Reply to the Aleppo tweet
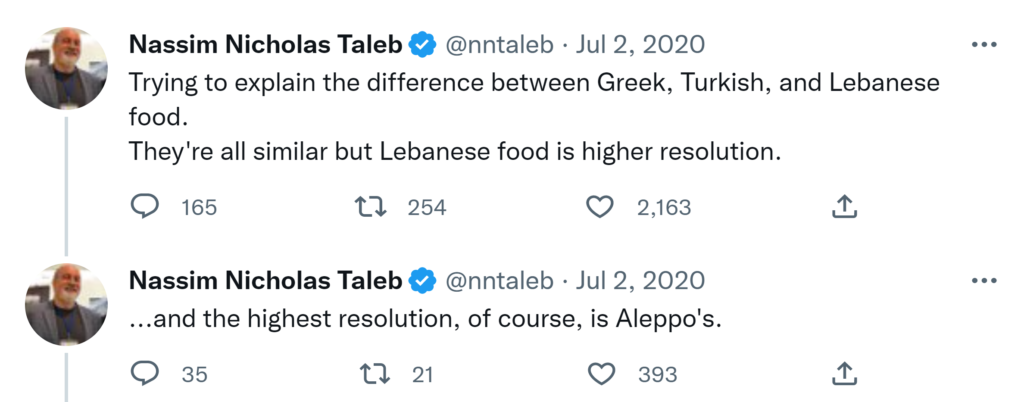This screenshot has width=1024, height=402. pos(146,374)
